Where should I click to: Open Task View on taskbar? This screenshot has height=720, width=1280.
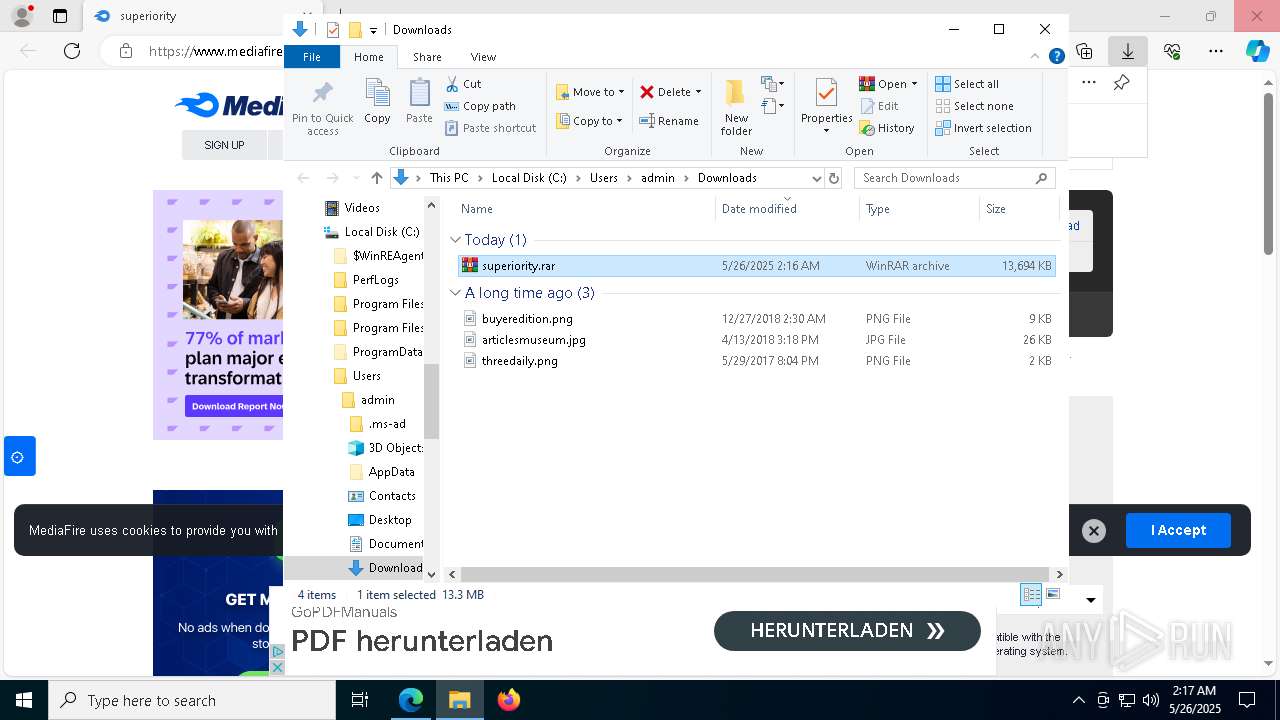click(360, 700)
